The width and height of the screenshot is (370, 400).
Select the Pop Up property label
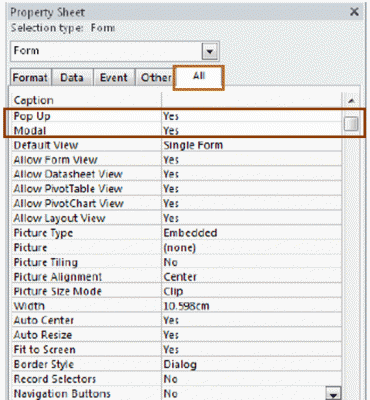[32, 116]
